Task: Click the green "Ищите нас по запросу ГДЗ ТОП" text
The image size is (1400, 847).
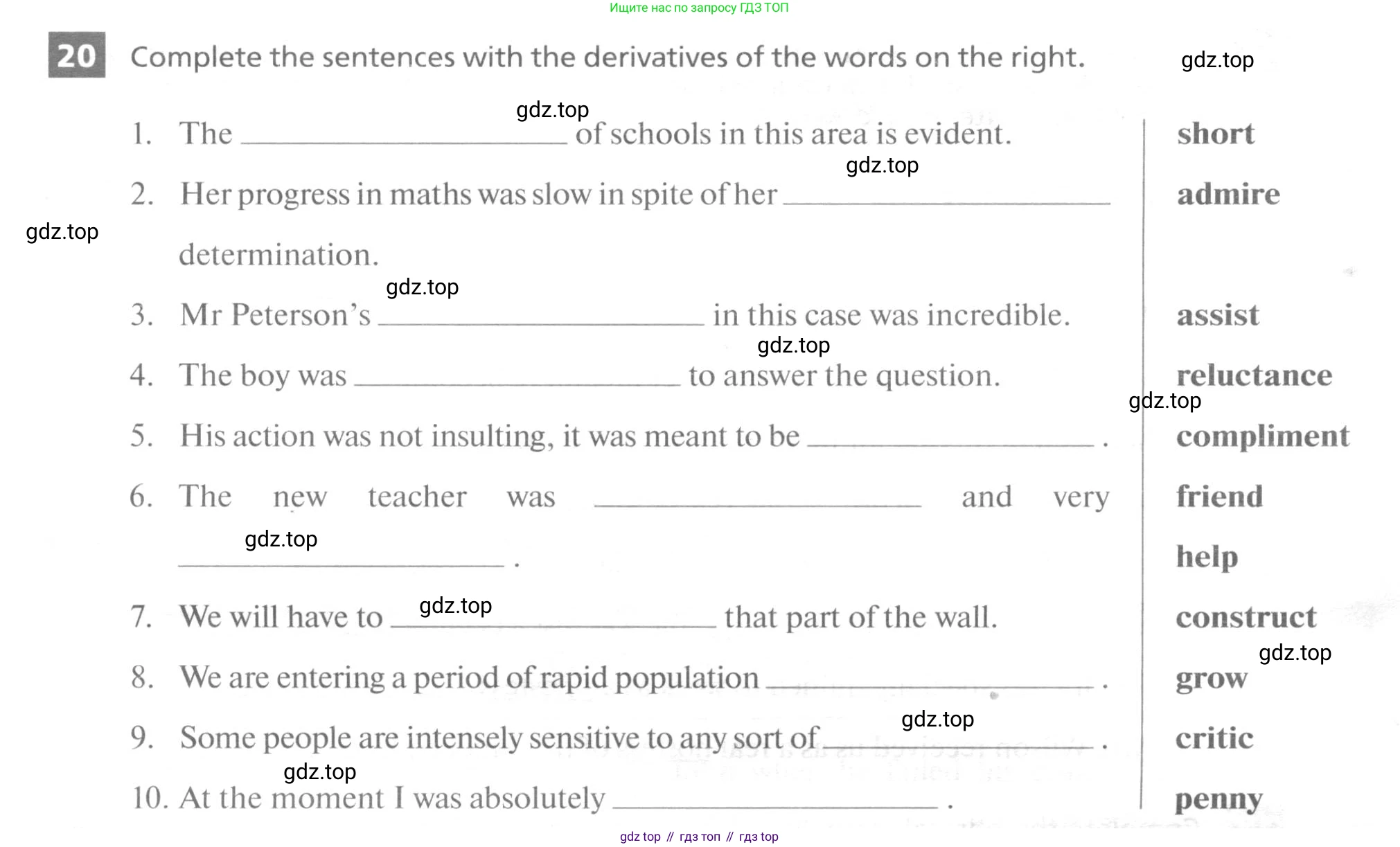Action: pos(699,8)
